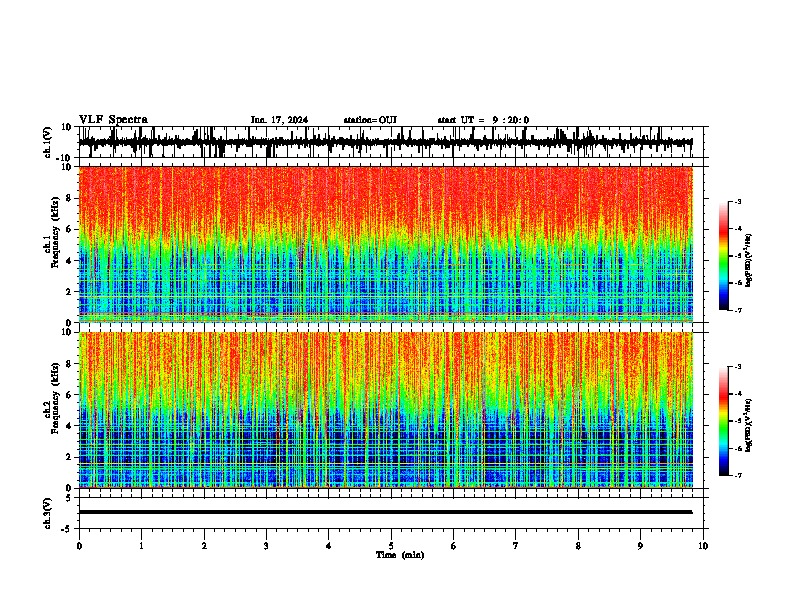Click the ch.2 "Frequency (kHz)" axis label
The width and height of the screenshot is (792, 612).
click(55, 398)
